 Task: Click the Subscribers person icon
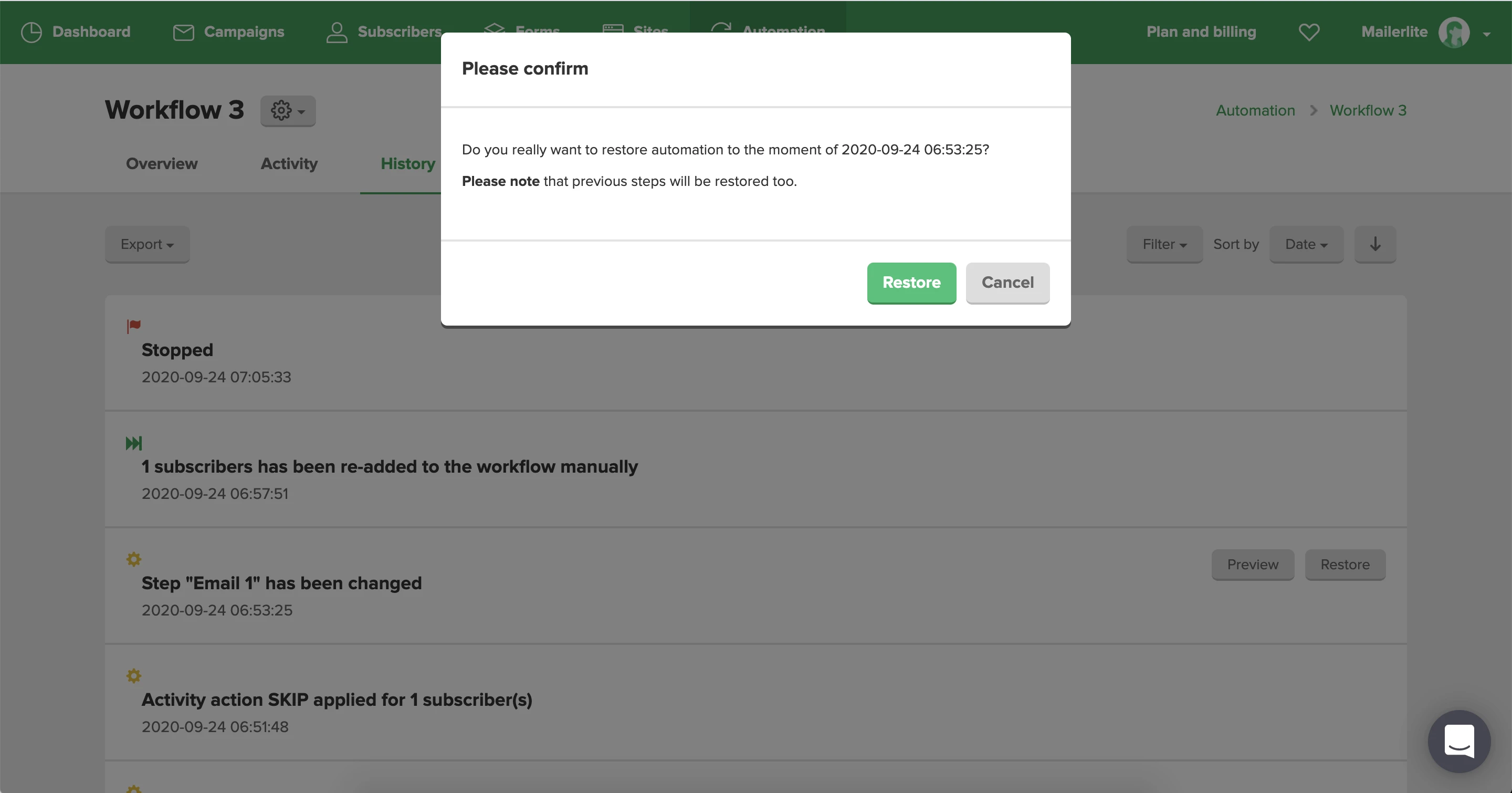[x=337, y=32]
